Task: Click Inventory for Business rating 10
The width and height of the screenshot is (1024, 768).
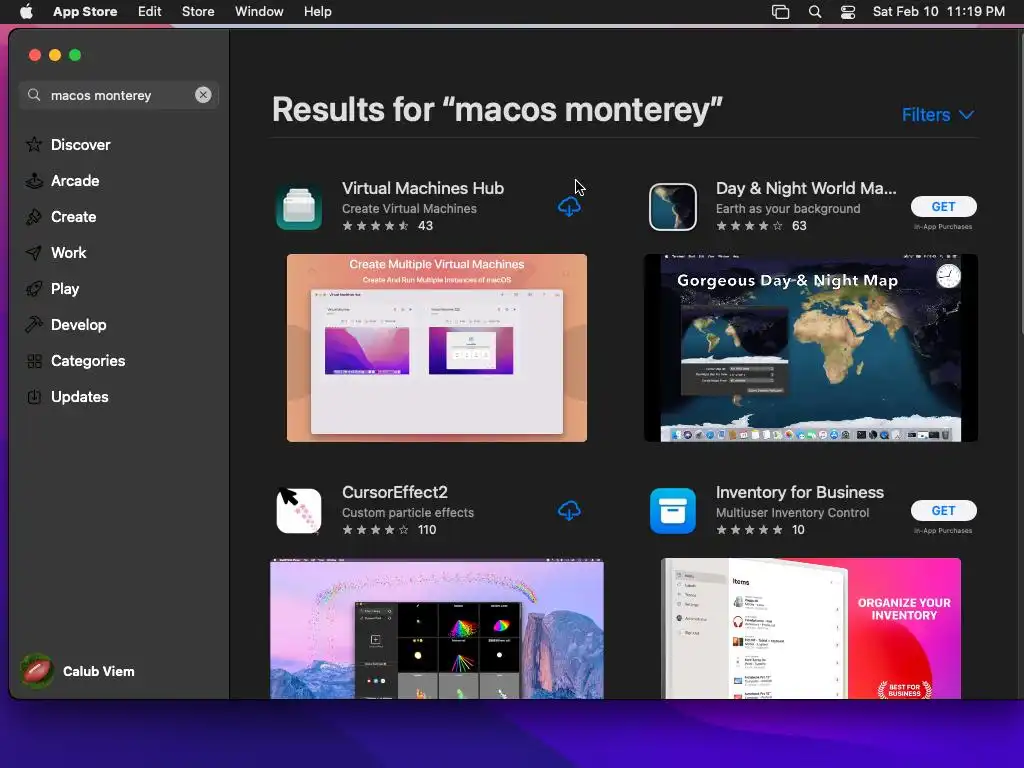Action: coord(760,530)
